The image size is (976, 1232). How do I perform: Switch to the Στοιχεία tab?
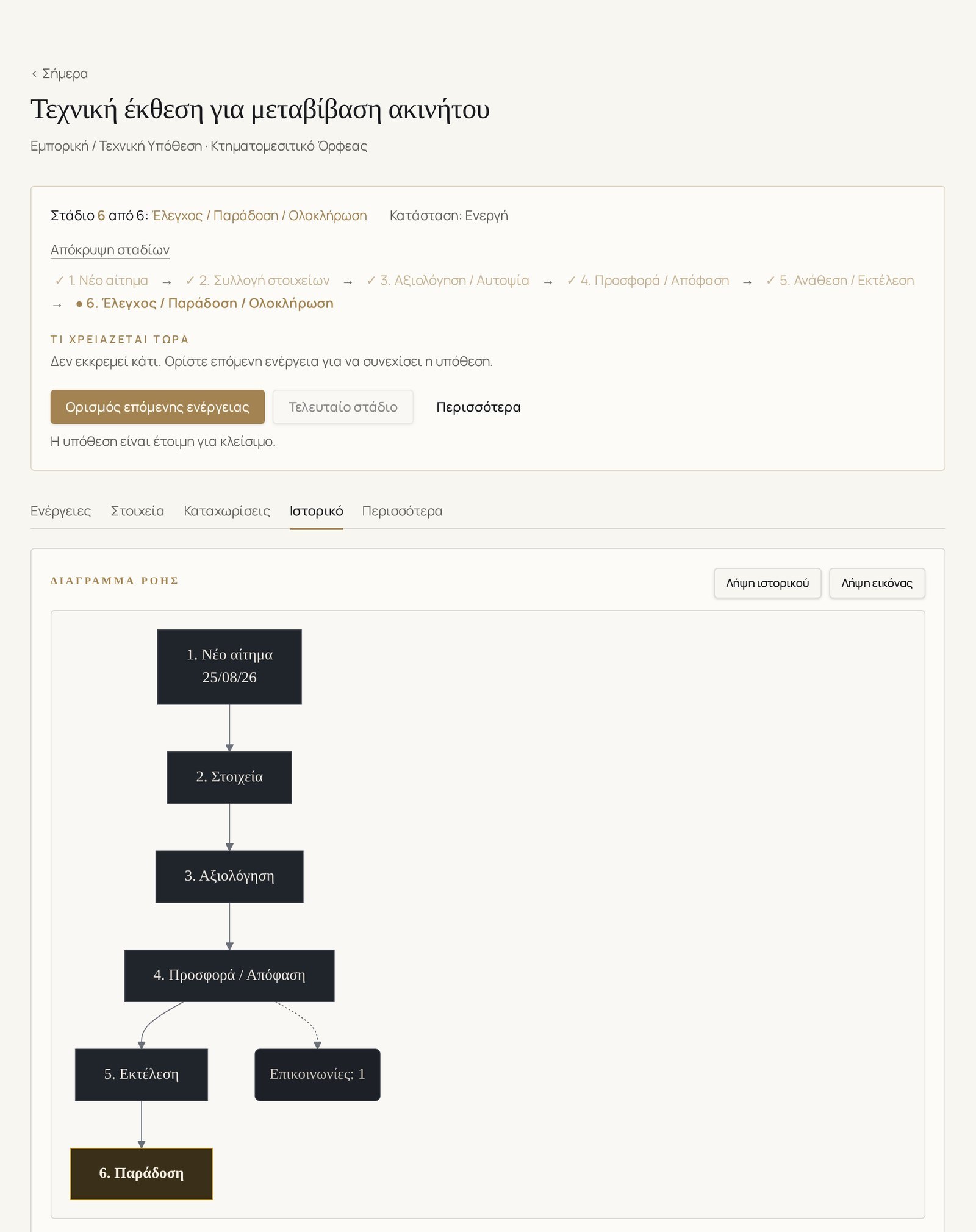click(137, 511)
